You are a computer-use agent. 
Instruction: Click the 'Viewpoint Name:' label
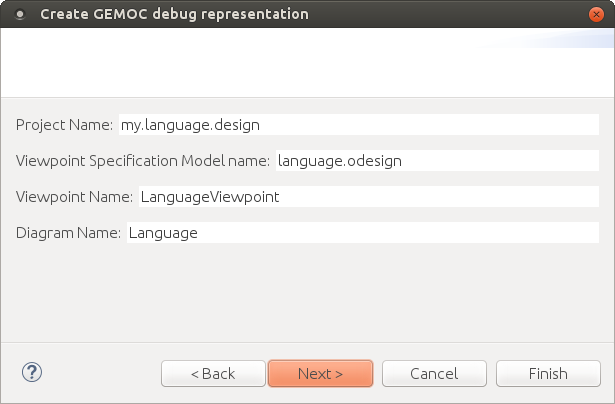click(74, 197)
